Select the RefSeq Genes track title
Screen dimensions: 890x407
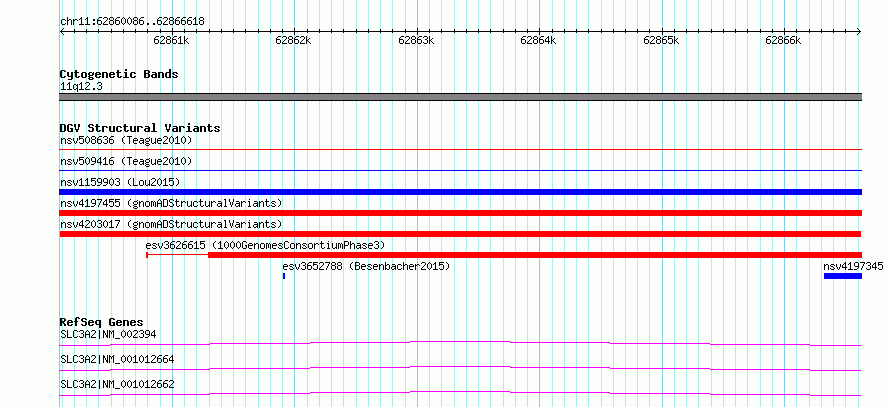pos(102,322)
